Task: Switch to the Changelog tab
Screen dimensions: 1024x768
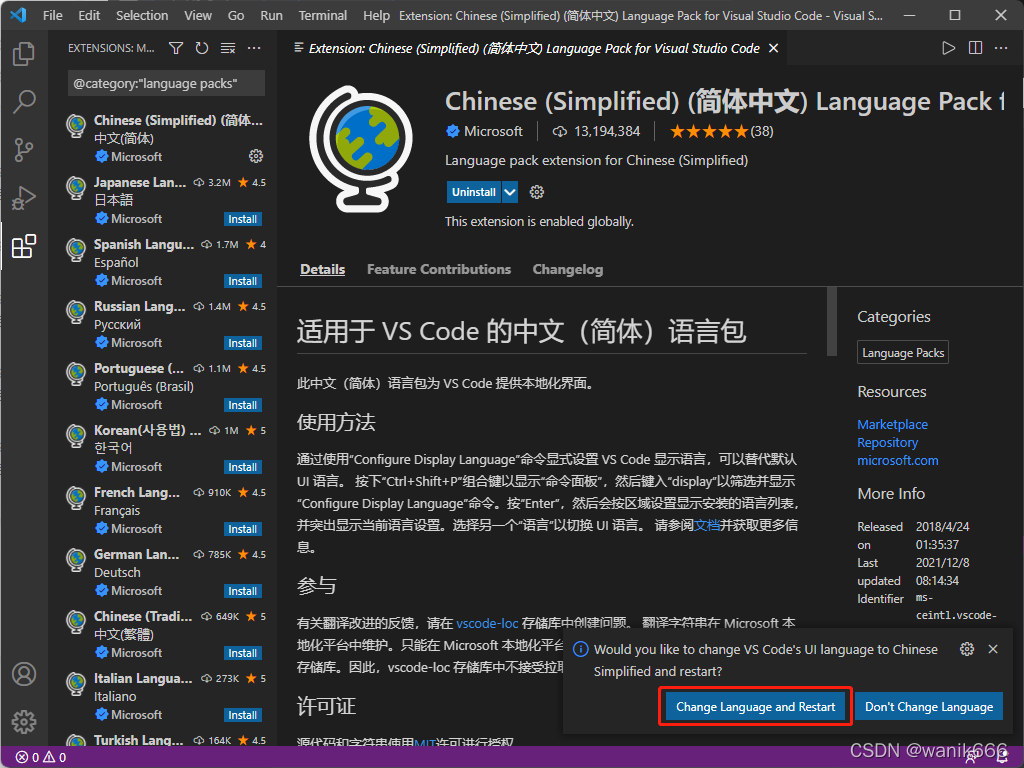Action: [568, 269]
